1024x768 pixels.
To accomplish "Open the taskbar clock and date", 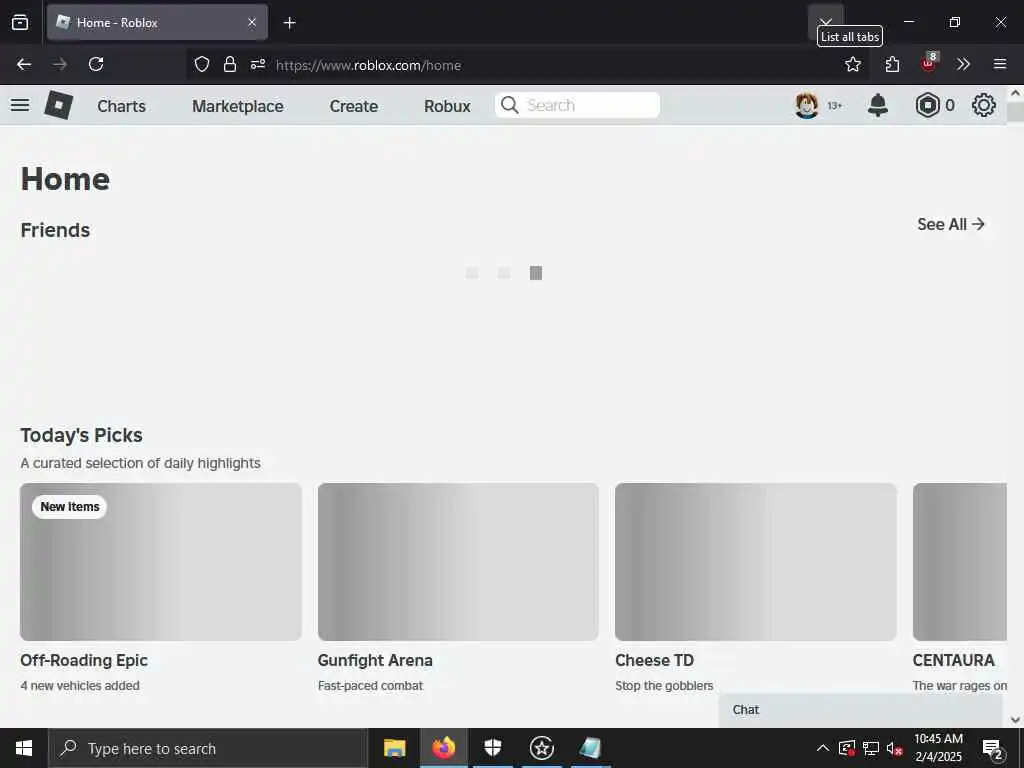I will coord(938,748).
